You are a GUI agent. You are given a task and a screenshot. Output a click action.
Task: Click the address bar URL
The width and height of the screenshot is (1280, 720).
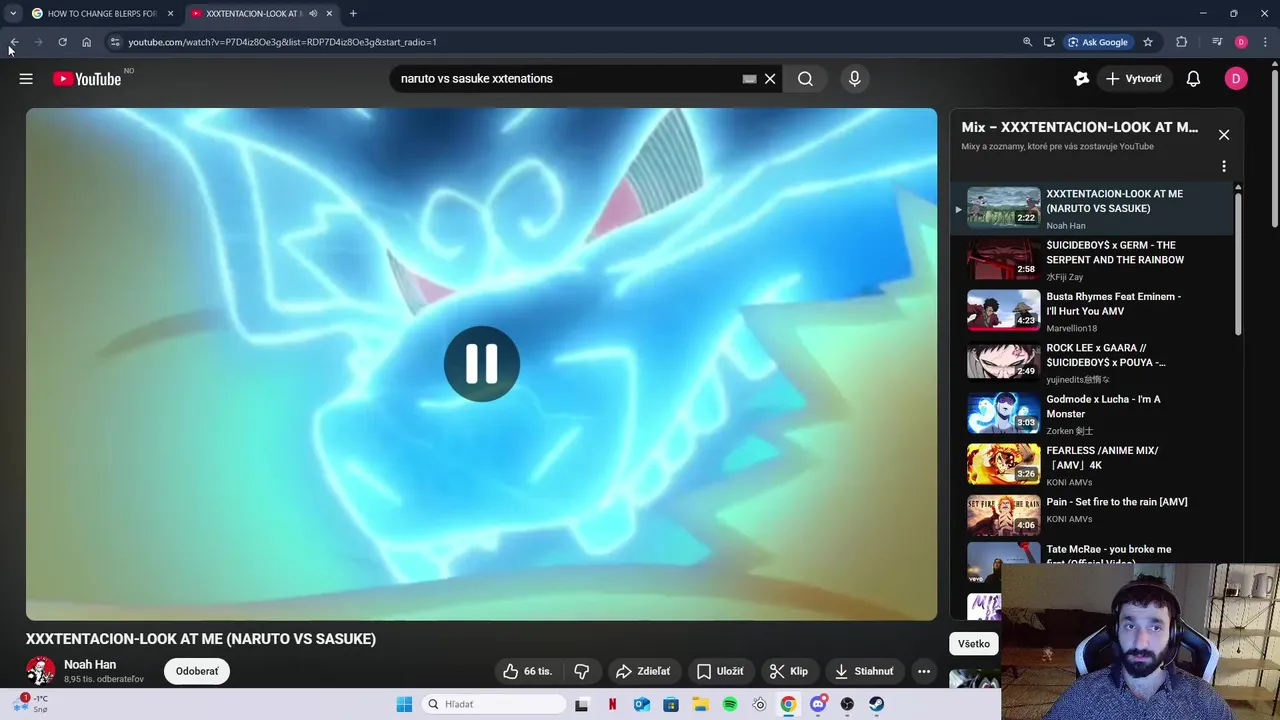point(282,42)
